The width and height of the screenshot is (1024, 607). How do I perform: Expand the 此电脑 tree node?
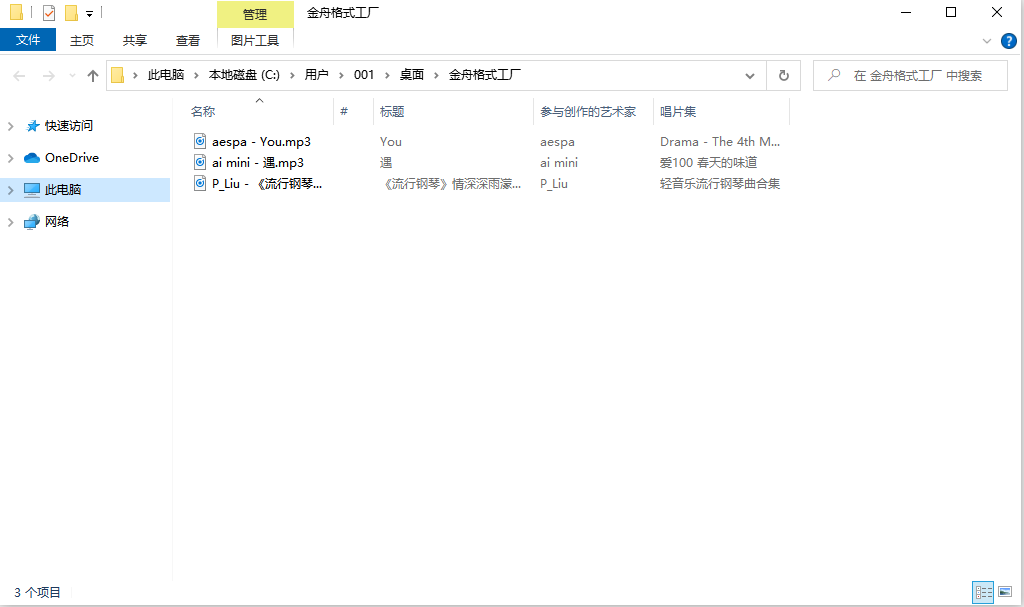[10, 190]
